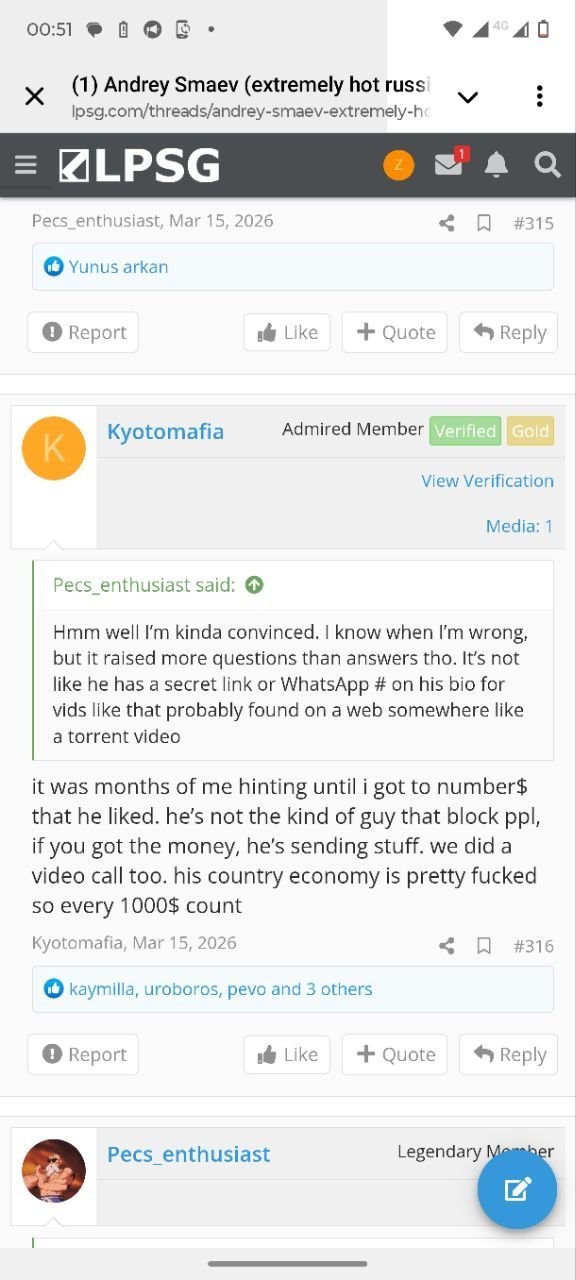Jump to quoted post via arrow icon
The width and height of the screenshot is (576, 1280).
[x=254, y=585]
